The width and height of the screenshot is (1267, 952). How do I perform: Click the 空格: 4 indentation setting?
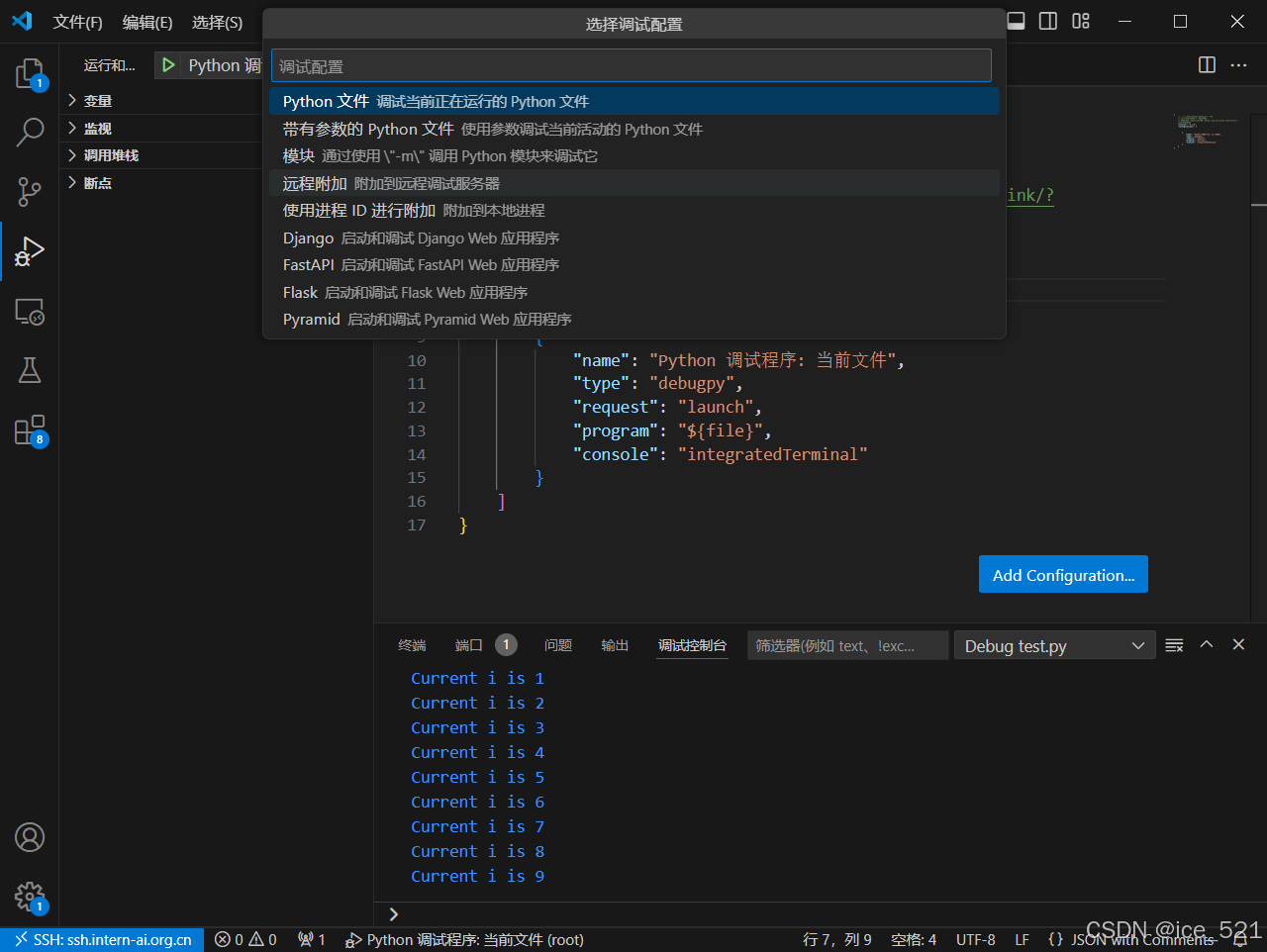914,940
